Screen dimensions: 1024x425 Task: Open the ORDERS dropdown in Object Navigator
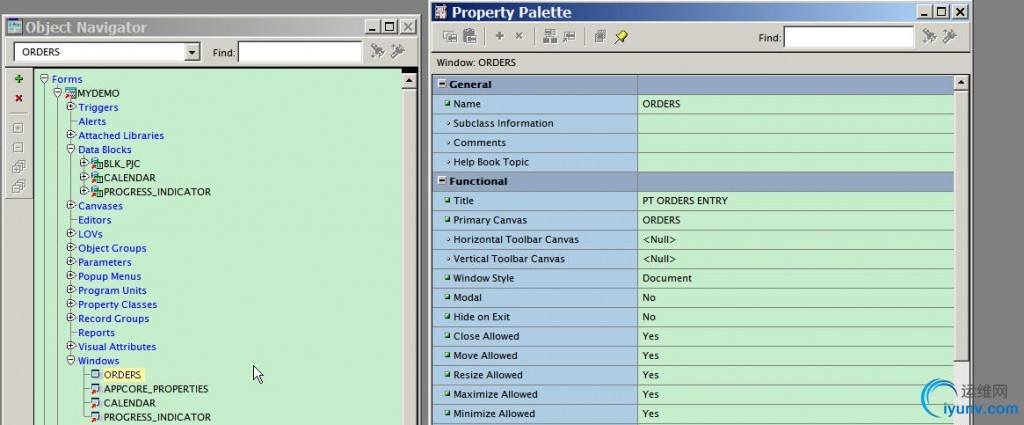[192, 52]
